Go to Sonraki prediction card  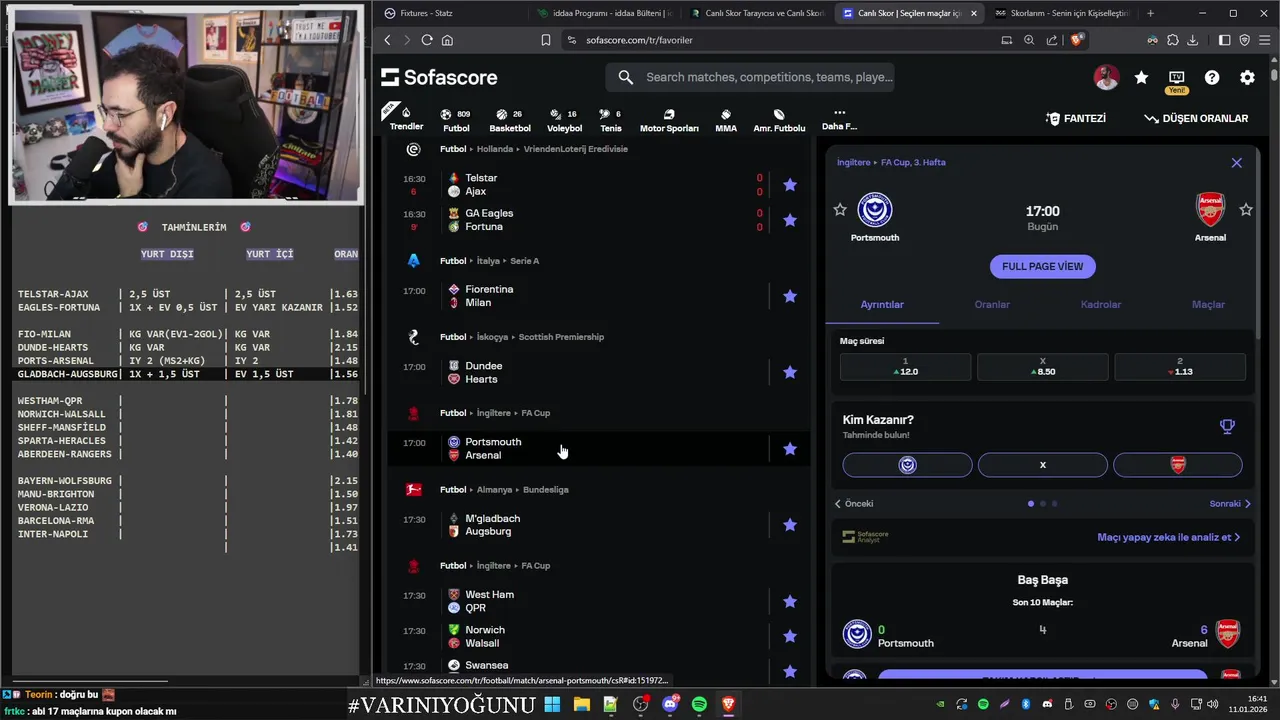tap(1230, 504)
